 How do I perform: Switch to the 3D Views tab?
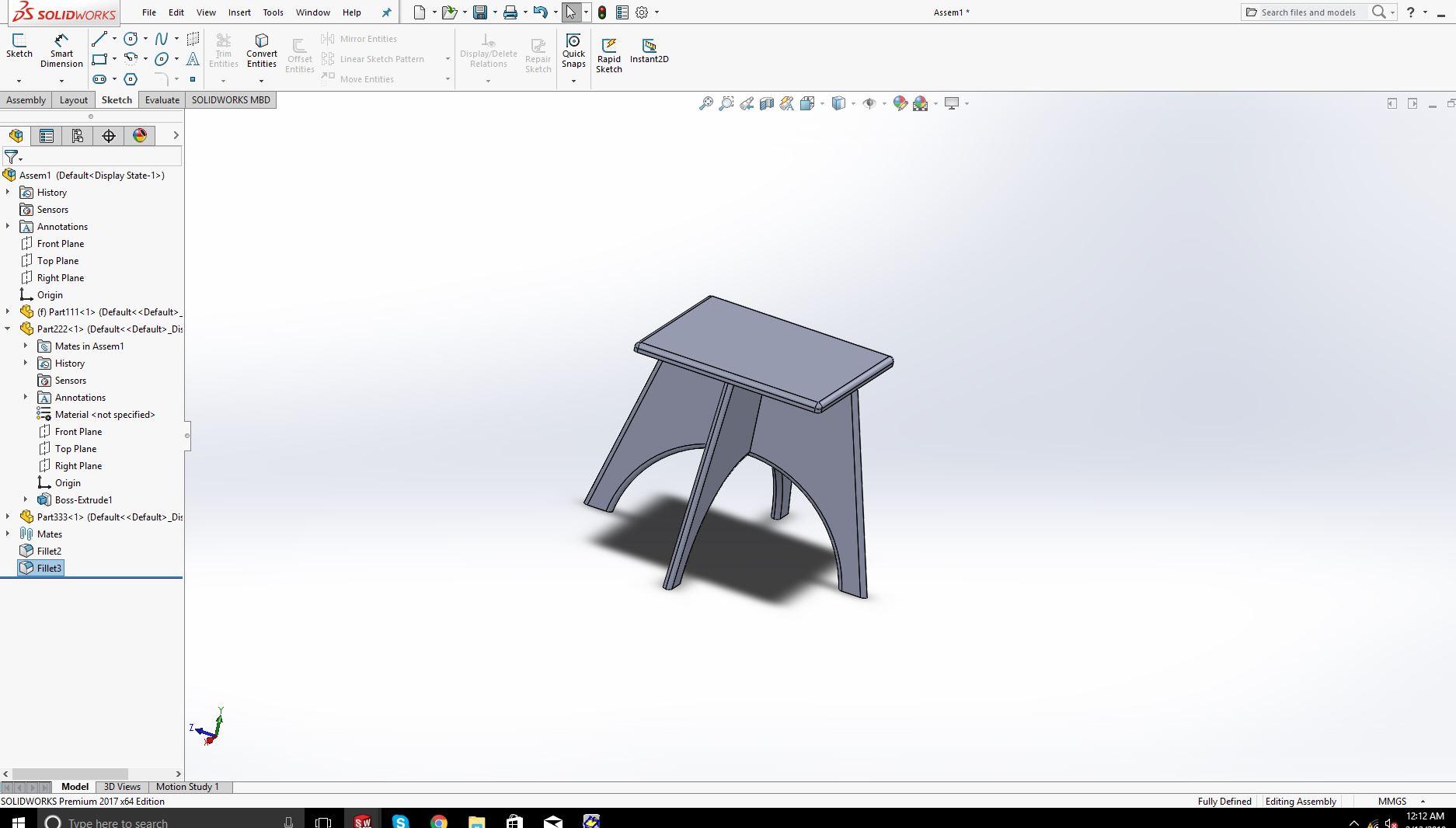122,787
